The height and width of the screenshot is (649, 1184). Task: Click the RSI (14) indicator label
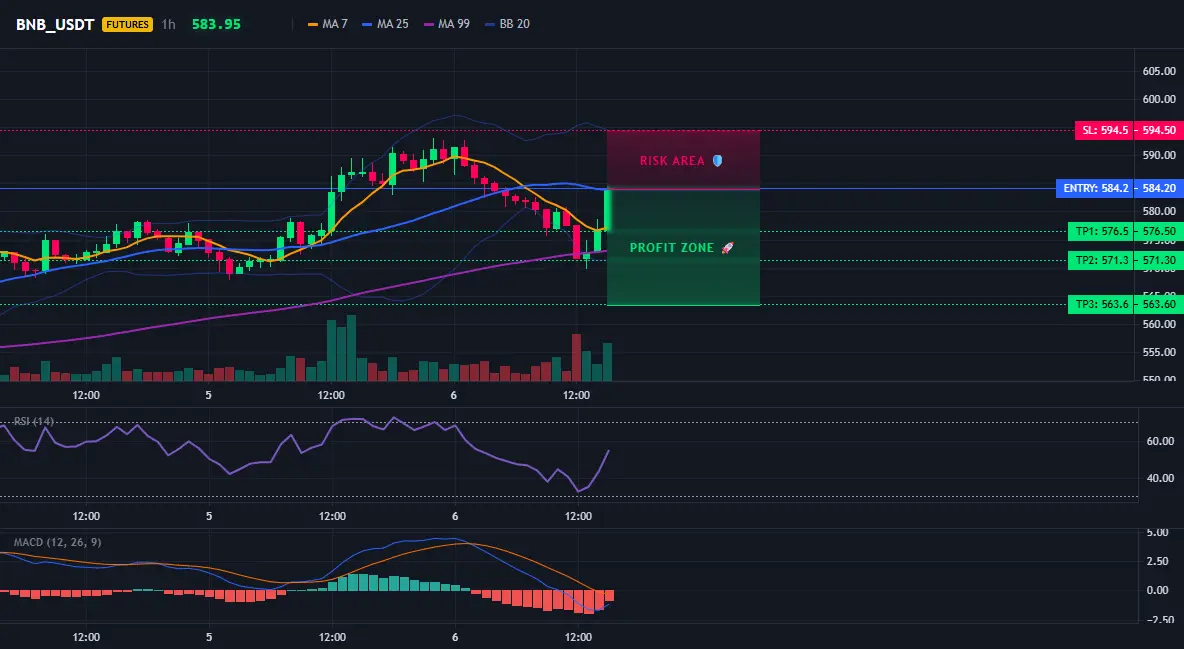click(34, 422)
